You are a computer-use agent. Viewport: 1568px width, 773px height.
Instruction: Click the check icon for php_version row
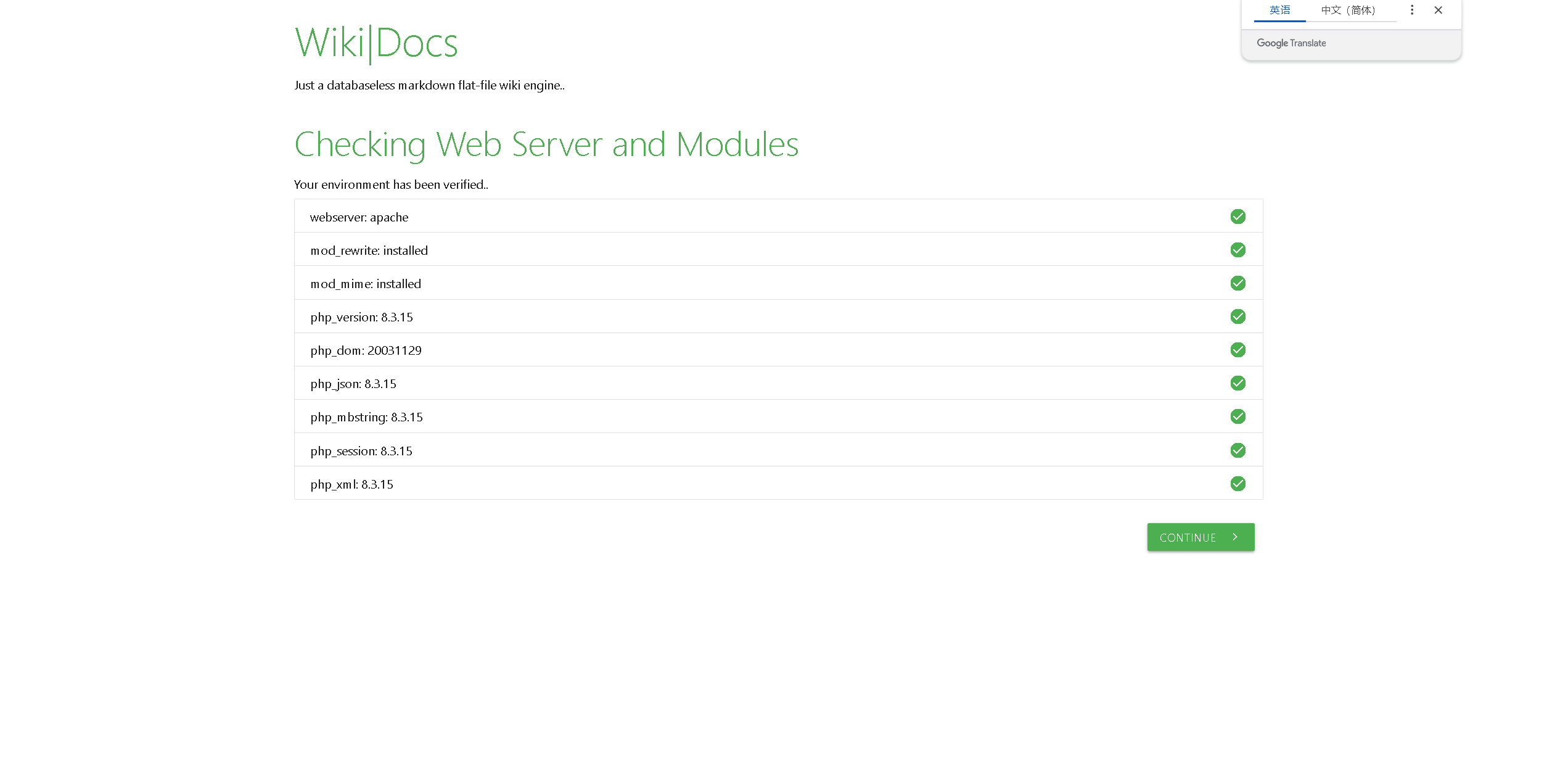point(1238,316)
